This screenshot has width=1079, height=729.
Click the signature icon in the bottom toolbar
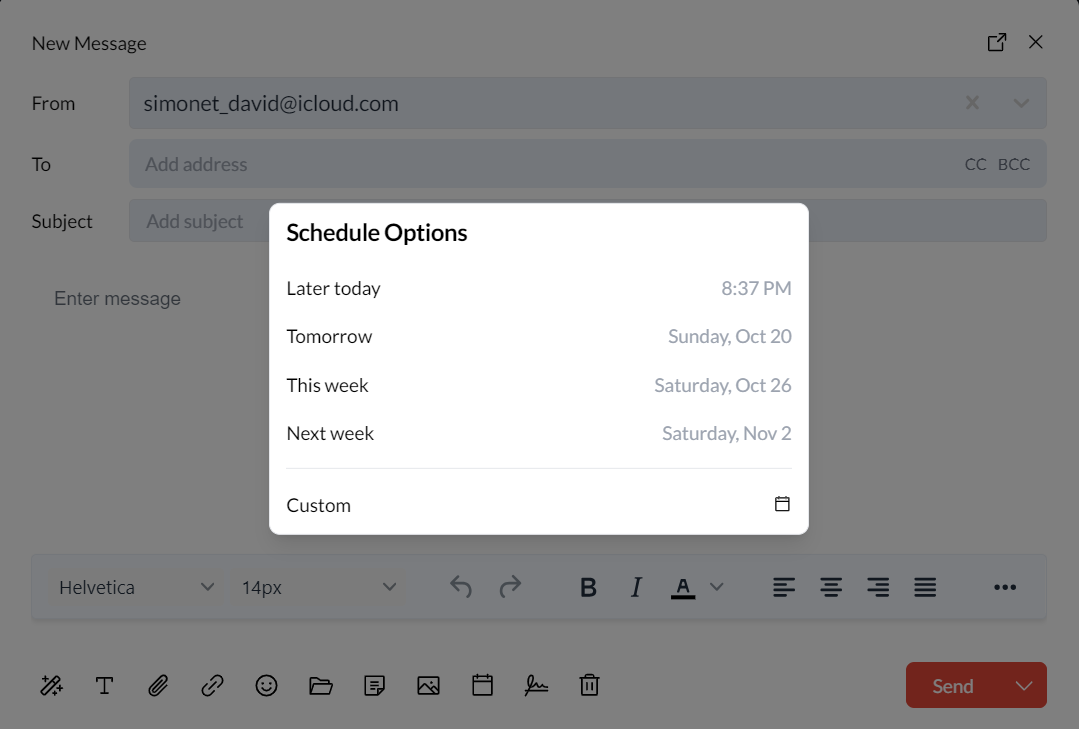(536, 686)
